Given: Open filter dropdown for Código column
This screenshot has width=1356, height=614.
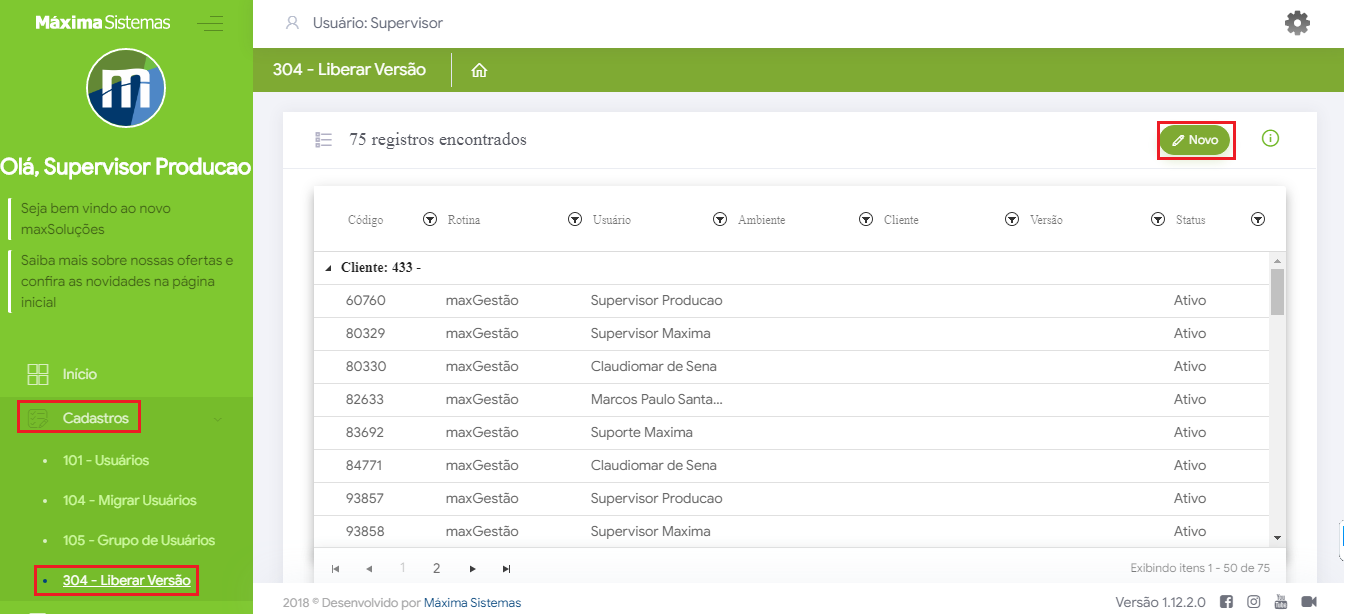Looking at the screenshot, I should pyautogui.click(x=430, y=220).
